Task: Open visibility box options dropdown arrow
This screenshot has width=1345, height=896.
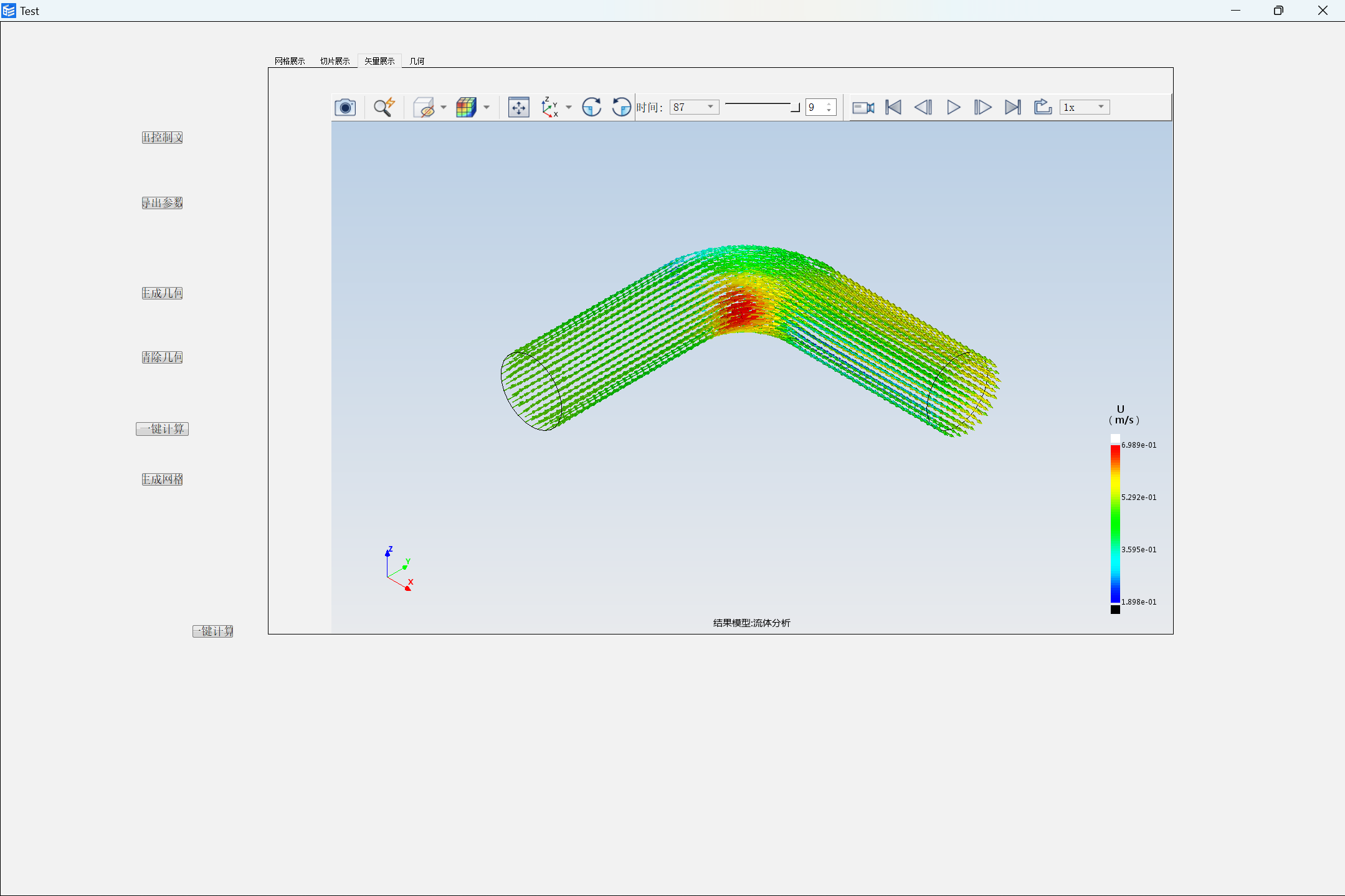Action: 444,107
